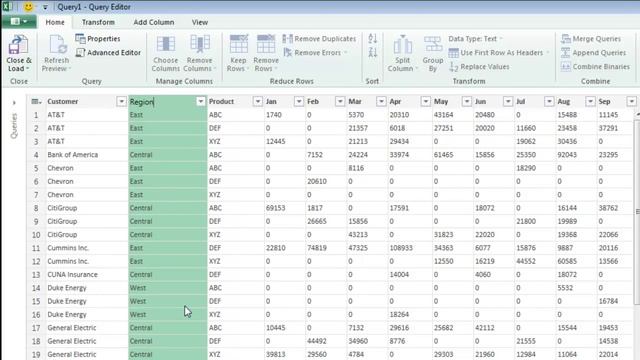Click Remove Errors
The height and width of the screenshot is (360, 640).
[x=312, y=53]
